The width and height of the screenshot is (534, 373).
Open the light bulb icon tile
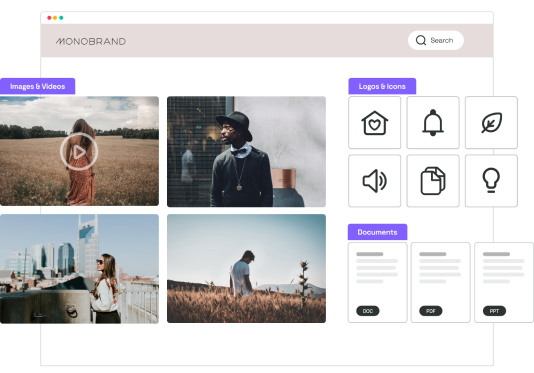pyautogui.click(x=491, y=181)
